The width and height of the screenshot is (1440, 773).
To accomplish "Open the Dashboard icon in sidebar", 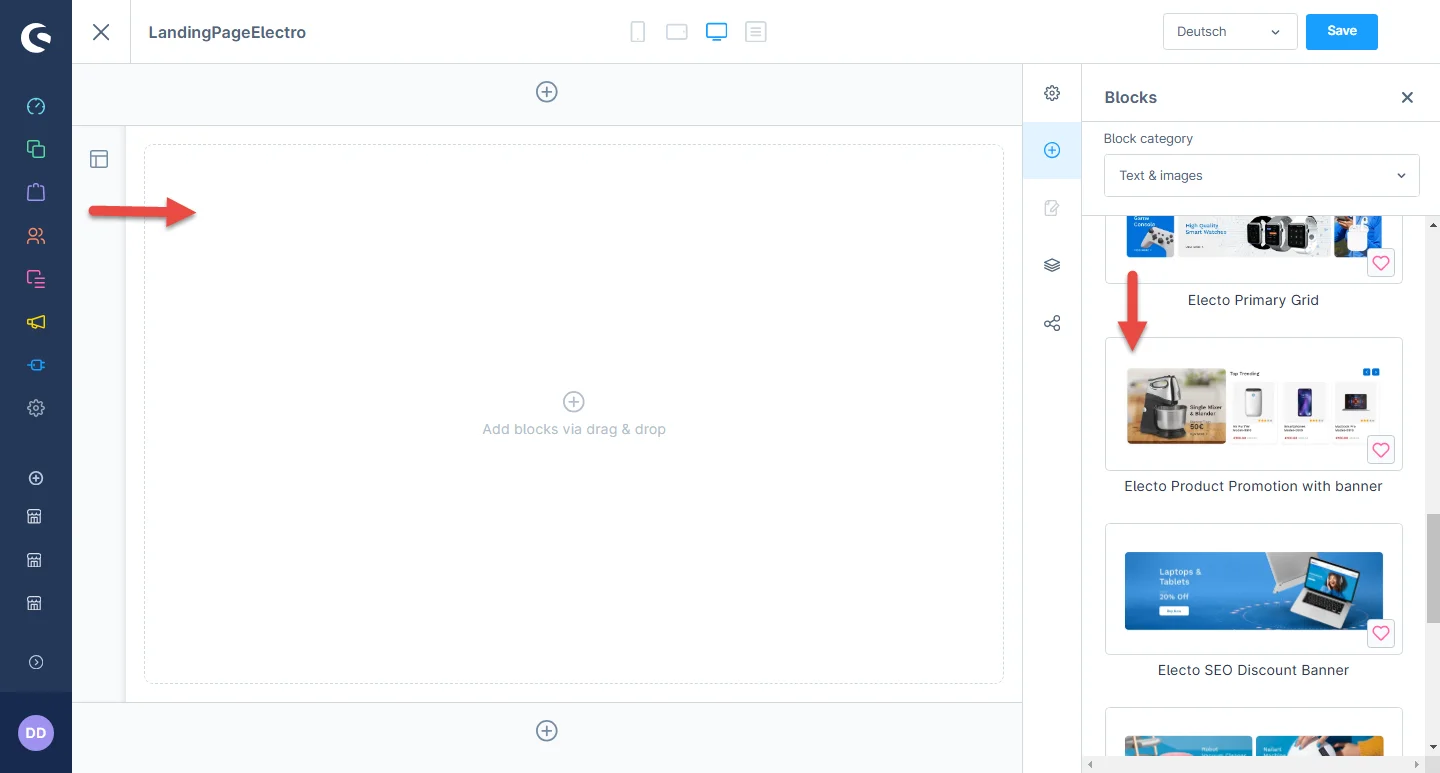I will (36, 106).
